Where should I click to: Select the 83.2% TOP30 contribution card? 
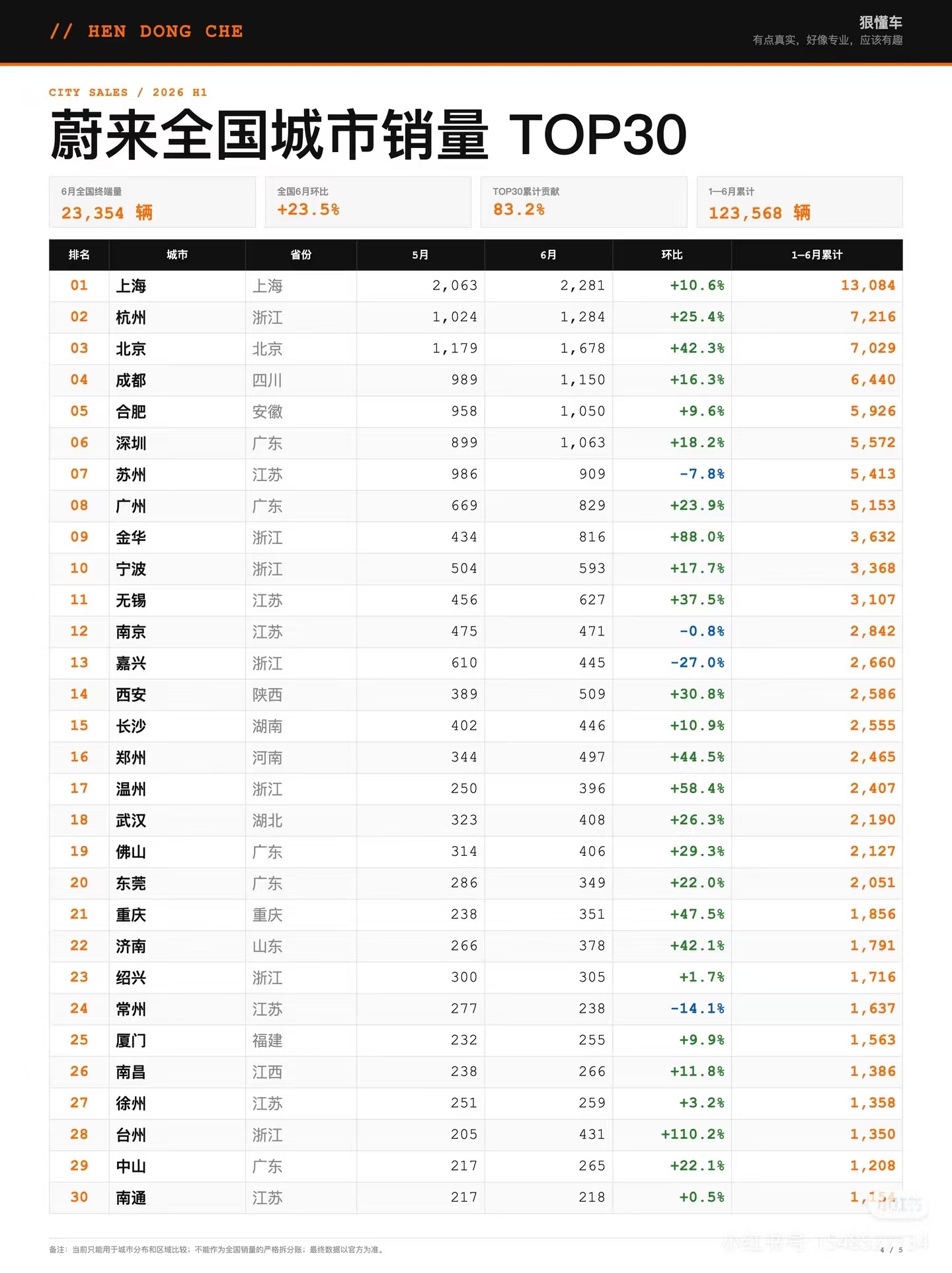click(x=584, y=202)
